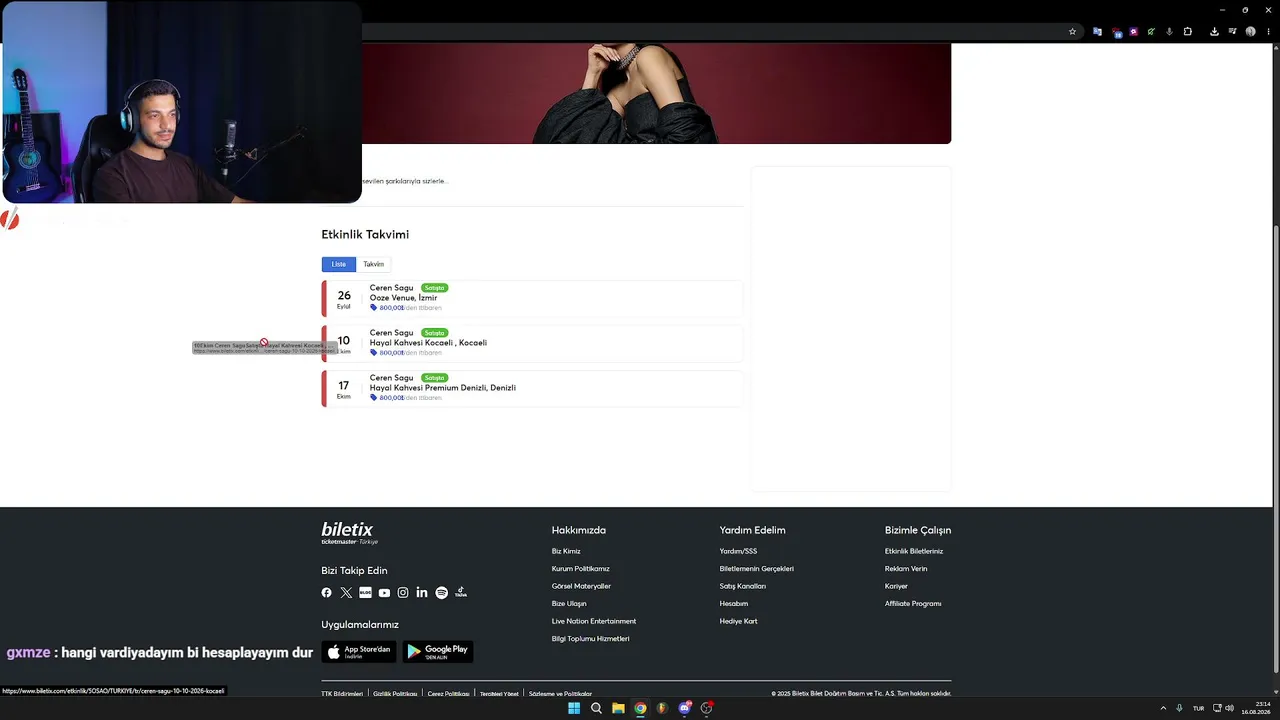
Task: Open Biletix LinkedIn icon
Action: click(422, 593)
